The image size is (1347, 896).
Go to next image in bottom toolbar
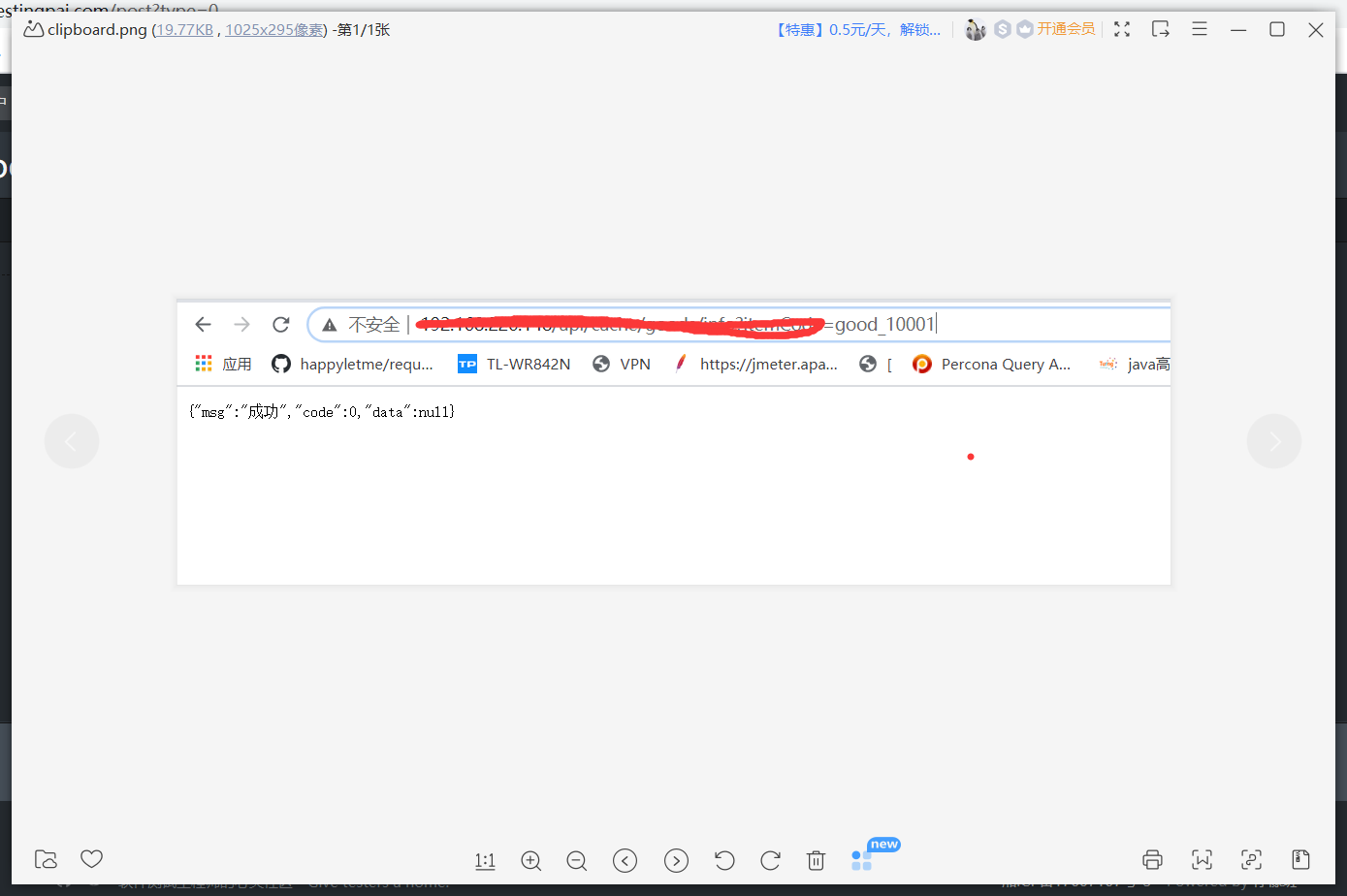click(x=676, y=860)
